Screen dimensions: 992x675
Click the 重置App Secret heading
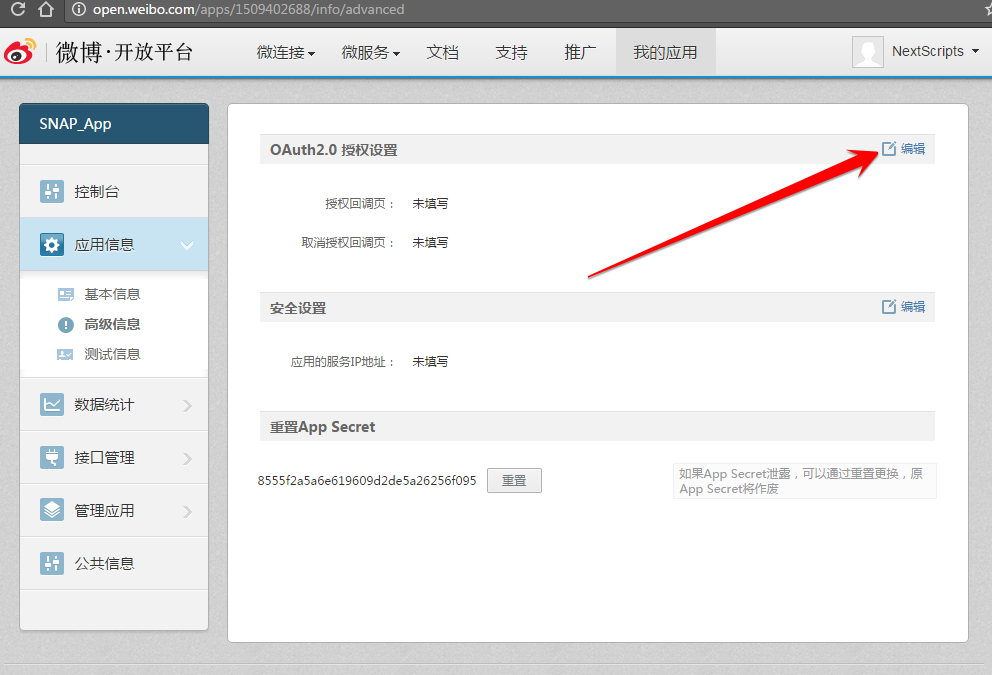323,427
